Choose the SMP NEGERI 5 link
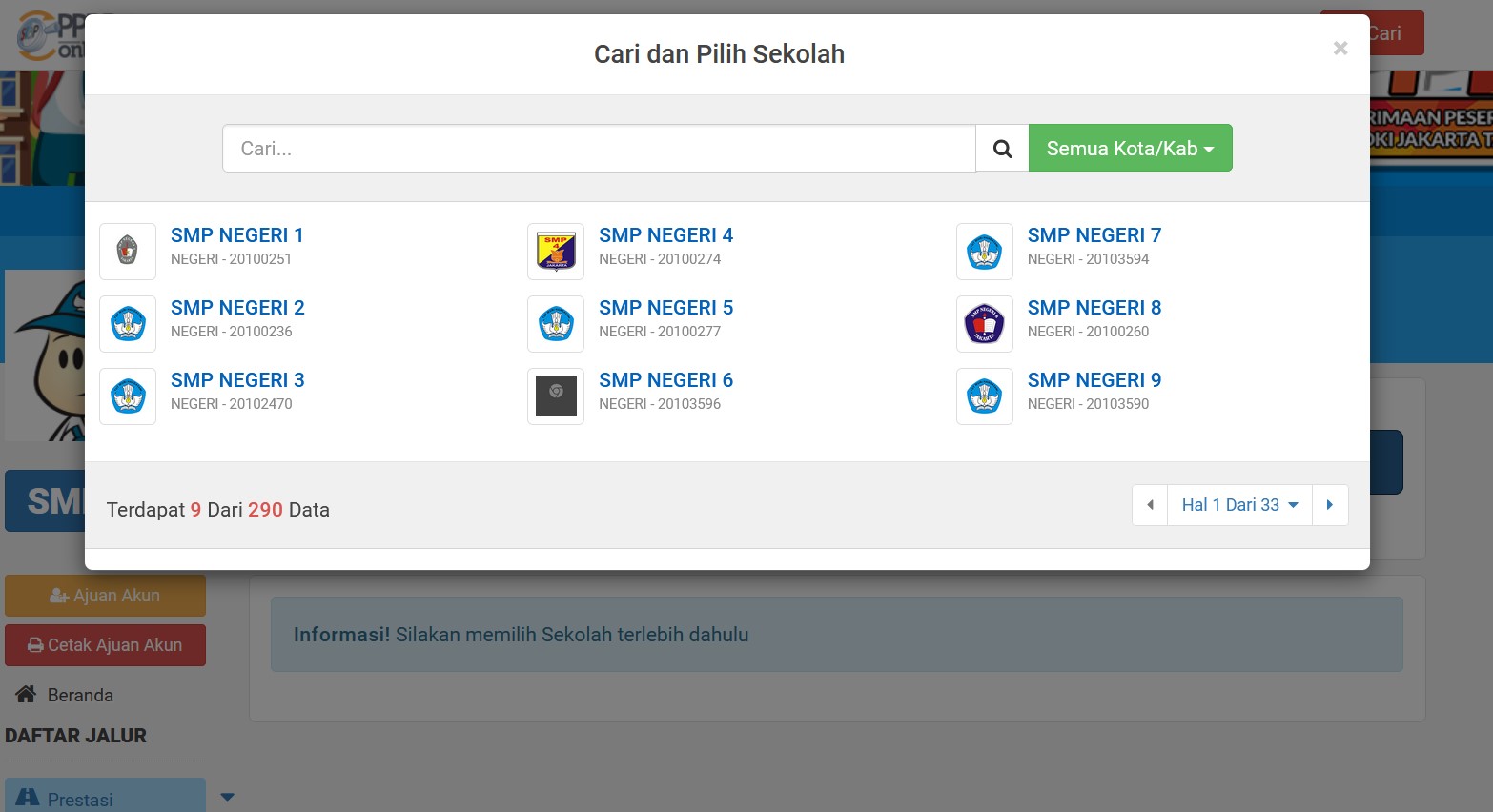Screen dimensions: 1493x812 [665, 308]
